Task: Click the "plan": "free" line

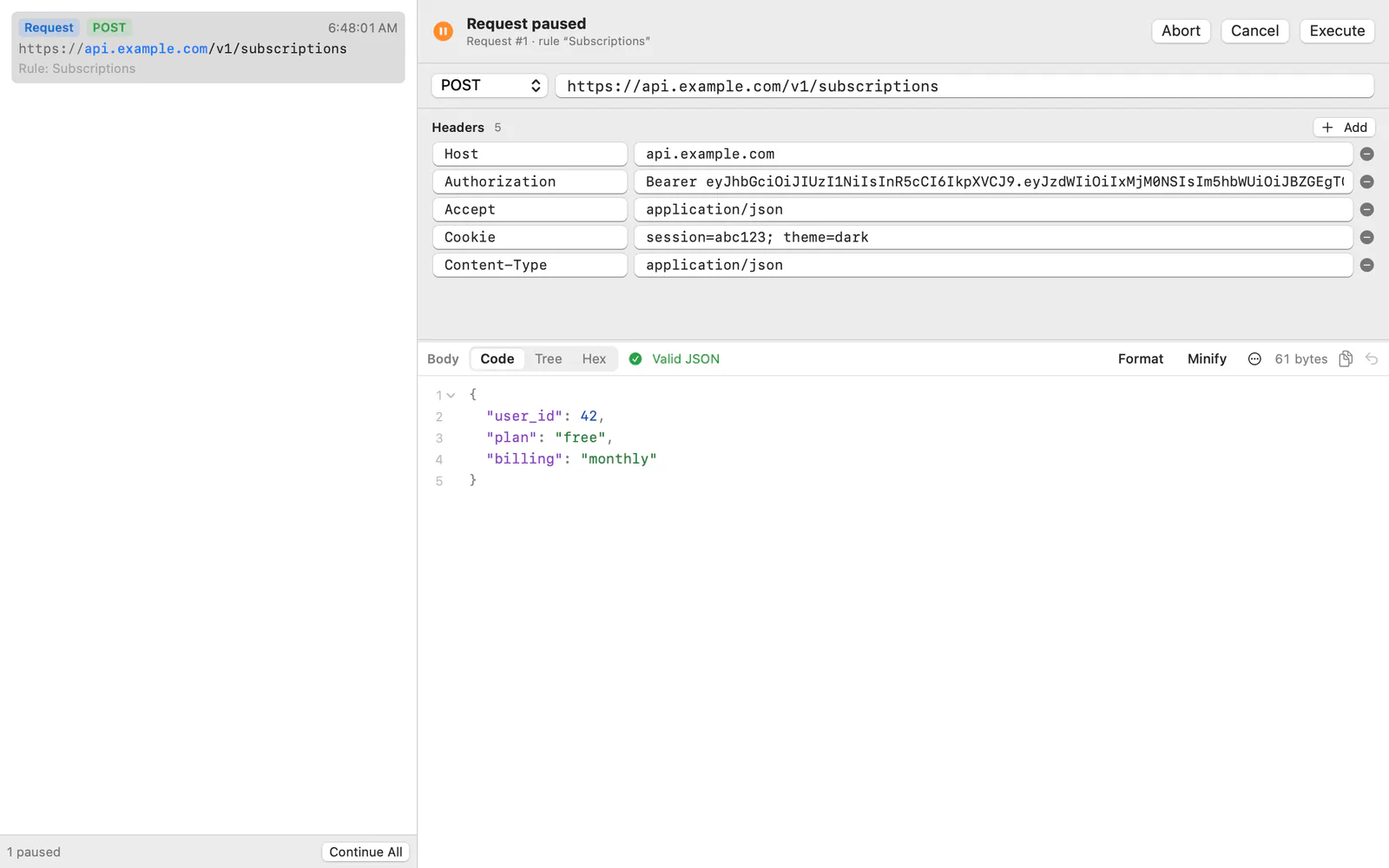Action: pyautogui.click(x=550, y=437)
